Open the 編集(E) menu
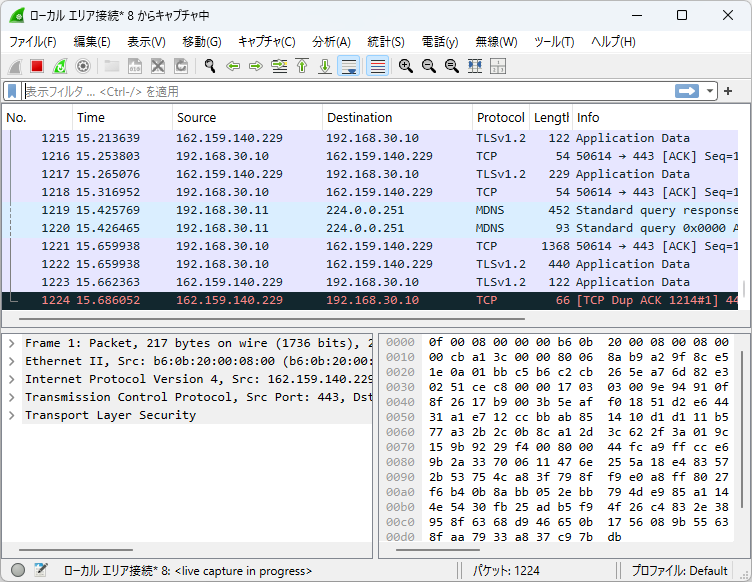The width and height of the screenshot is (752, 582). [x=92, y=42]
